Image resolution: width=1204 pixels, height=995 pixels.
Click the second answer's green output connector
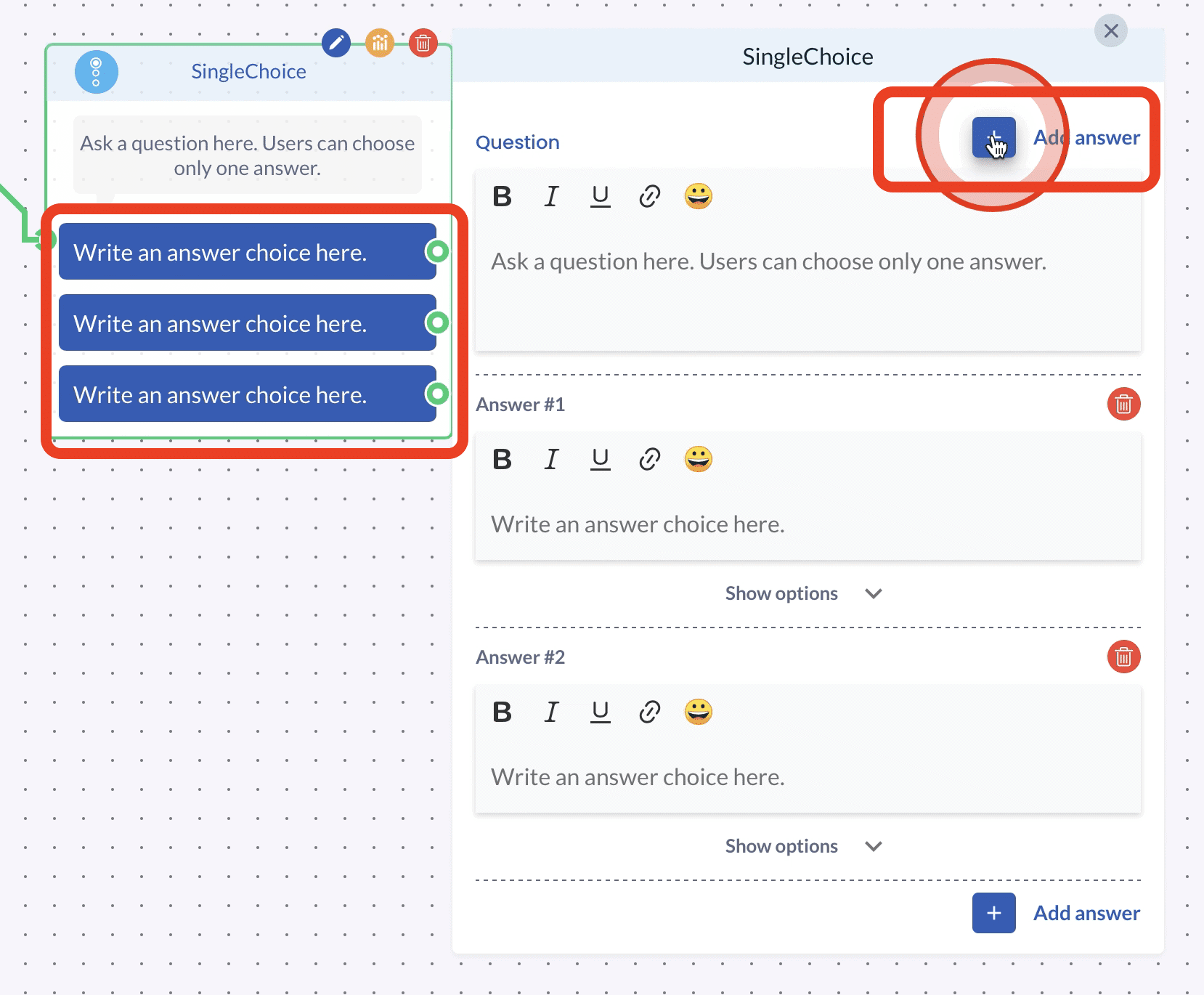coord(437,322)
